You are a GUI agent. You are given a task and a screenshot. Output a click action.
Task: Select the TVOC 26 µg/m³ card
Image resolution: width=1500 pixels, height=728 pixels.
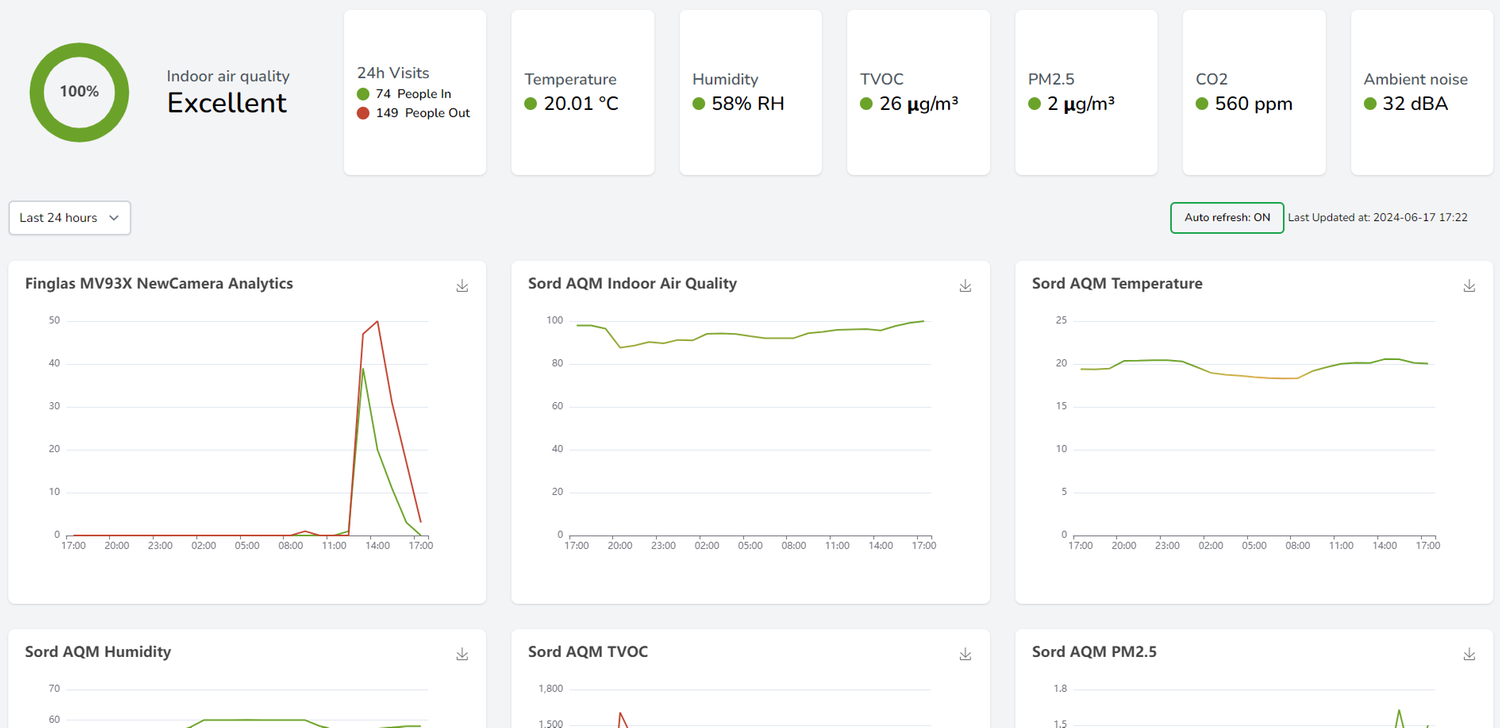pos(919,93)
